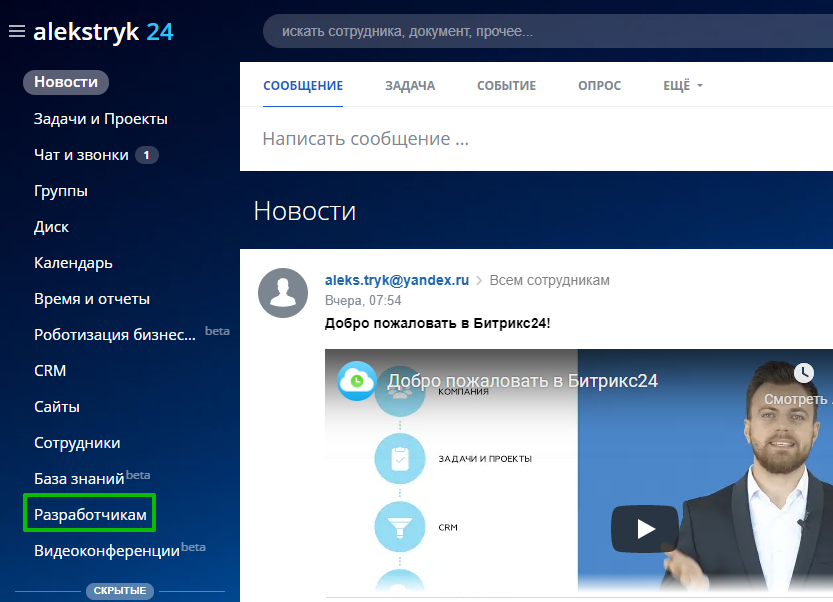The image size is (833, 602).
Task: Open the unread counter badge beside Чат и звонки
Action: 147,155
